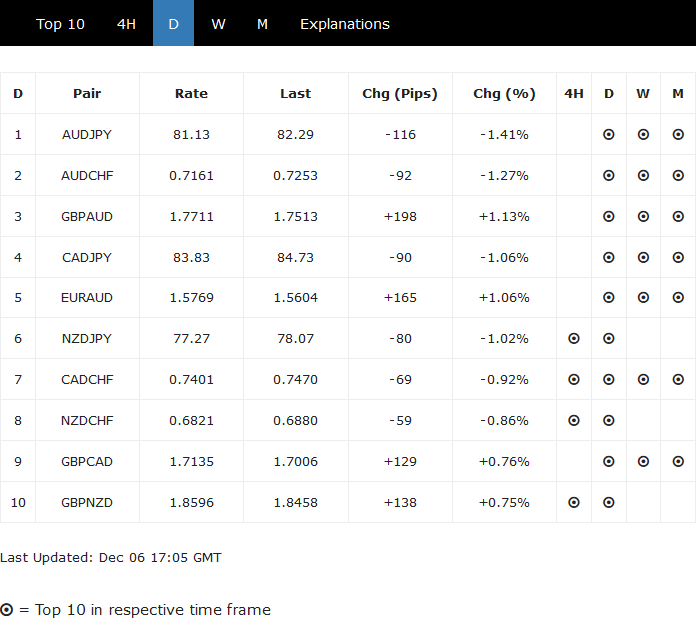Switch to the Top 10 tab
This screenshot has width=696, height=621.
point(61,24)
